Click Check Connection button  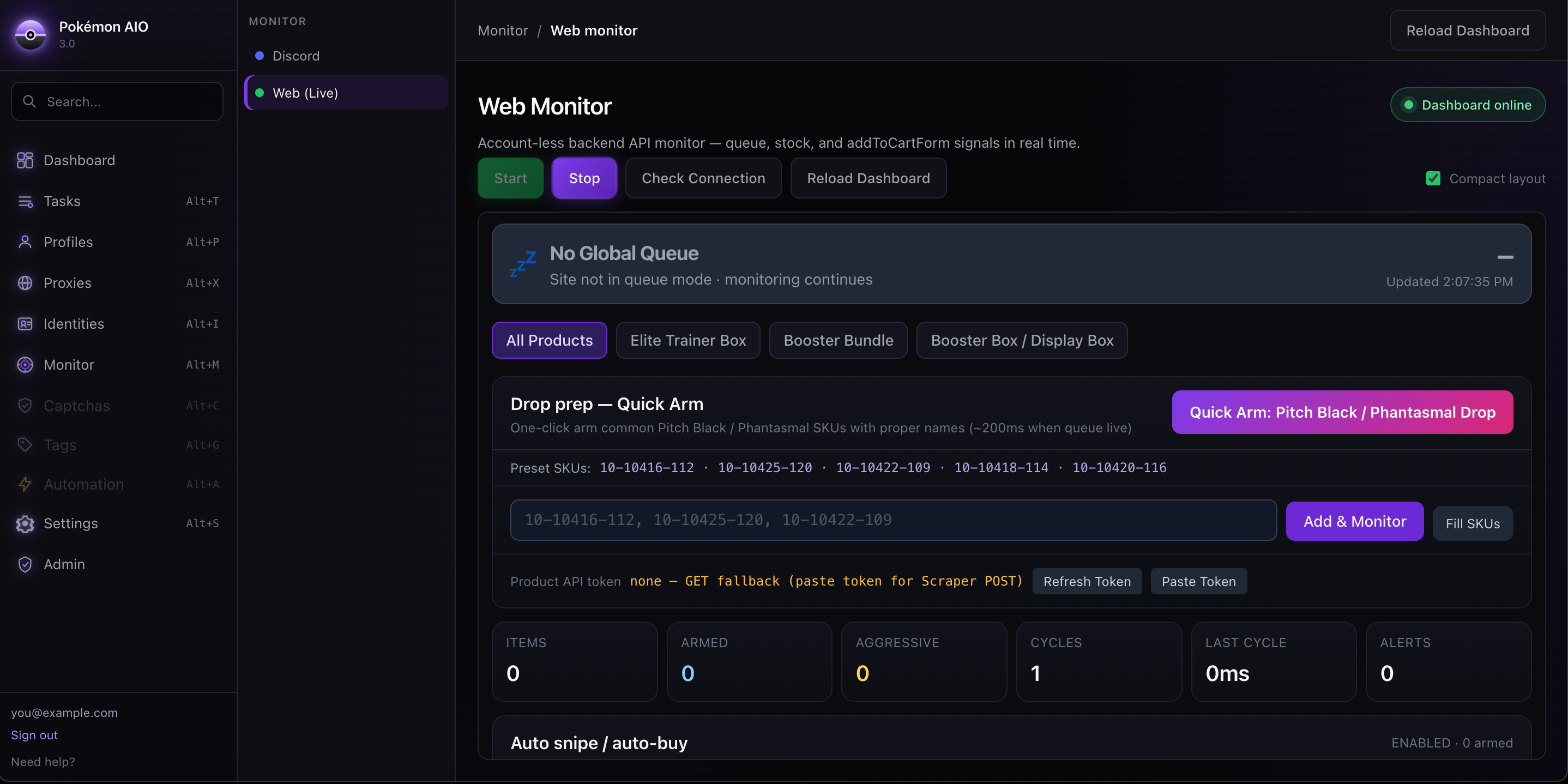[x=703, y=178]
